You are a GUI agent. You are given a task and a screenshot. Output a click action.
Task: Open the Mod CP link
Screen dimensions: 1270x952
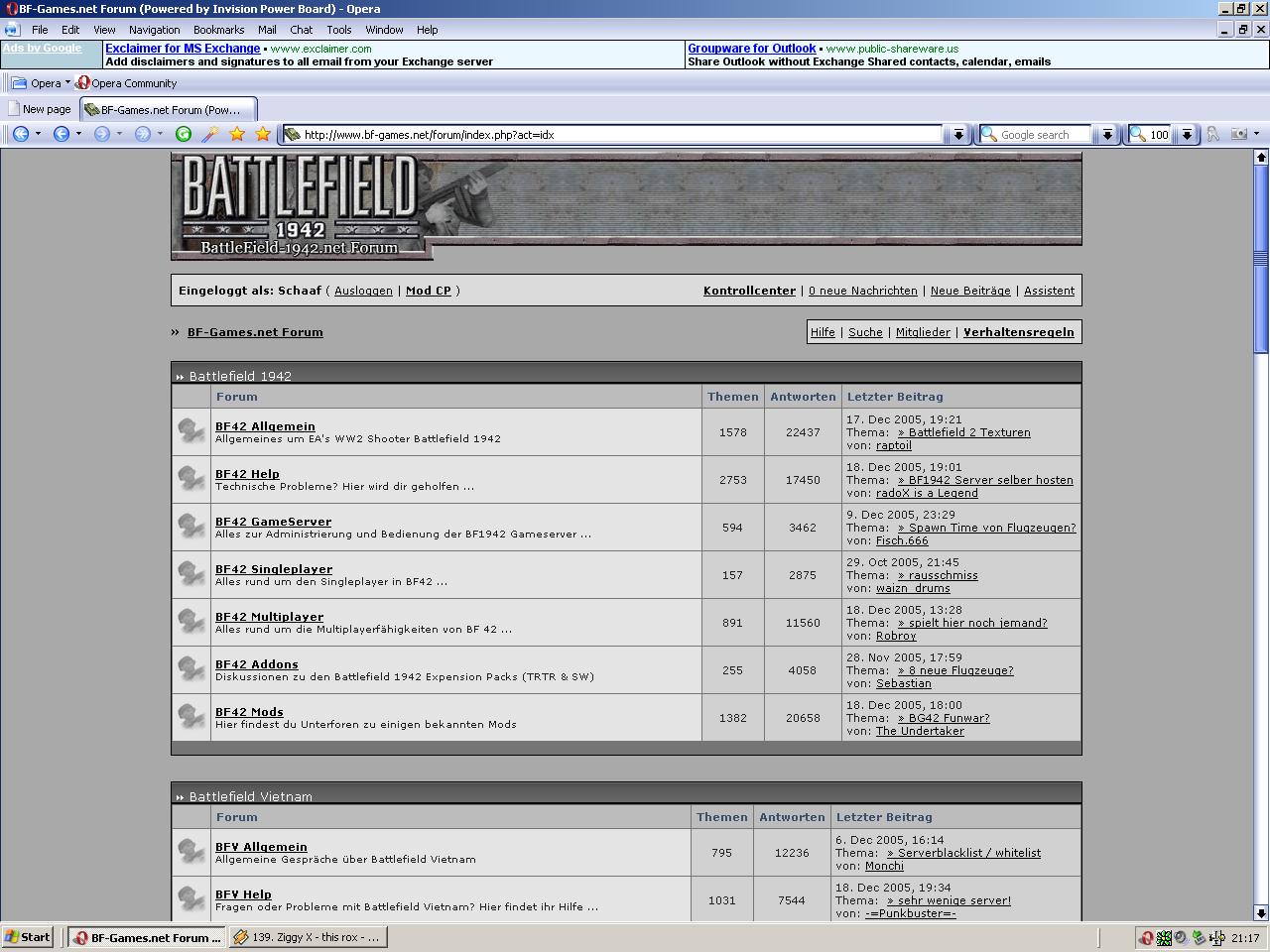pos(429,291)
